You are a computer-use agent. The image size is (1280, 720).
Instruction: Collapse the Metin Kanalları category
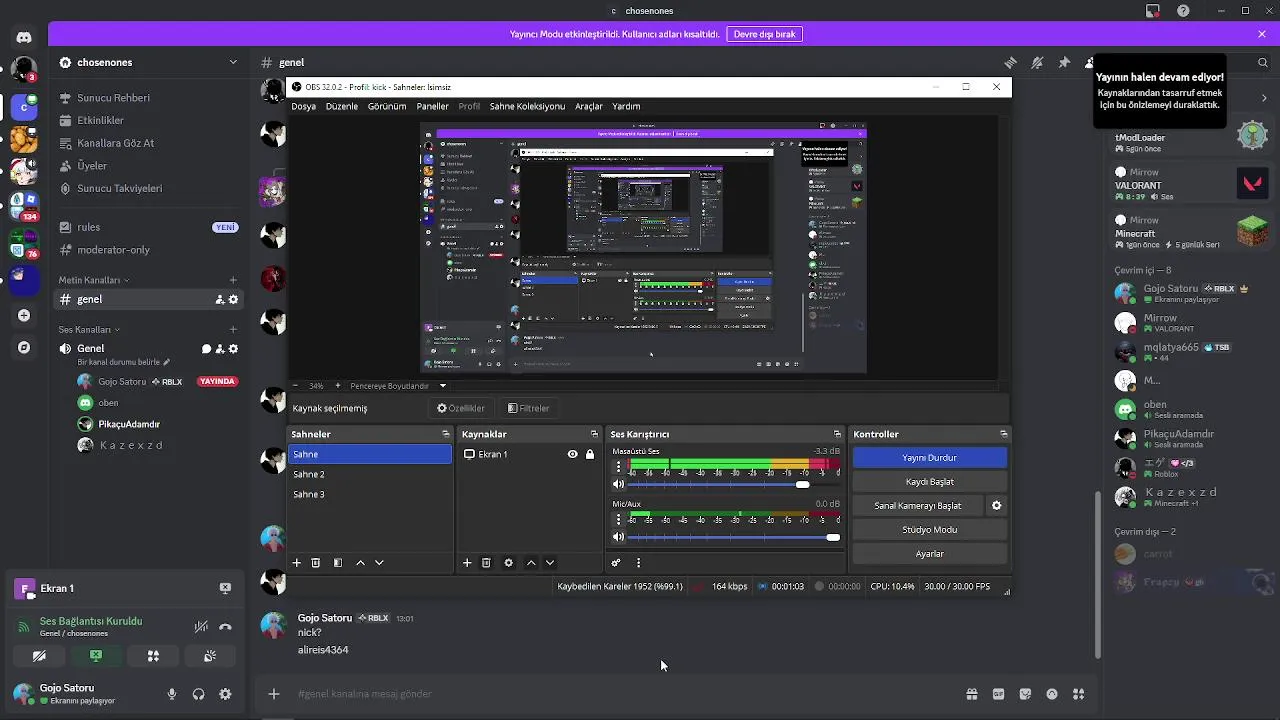(94, 280)
